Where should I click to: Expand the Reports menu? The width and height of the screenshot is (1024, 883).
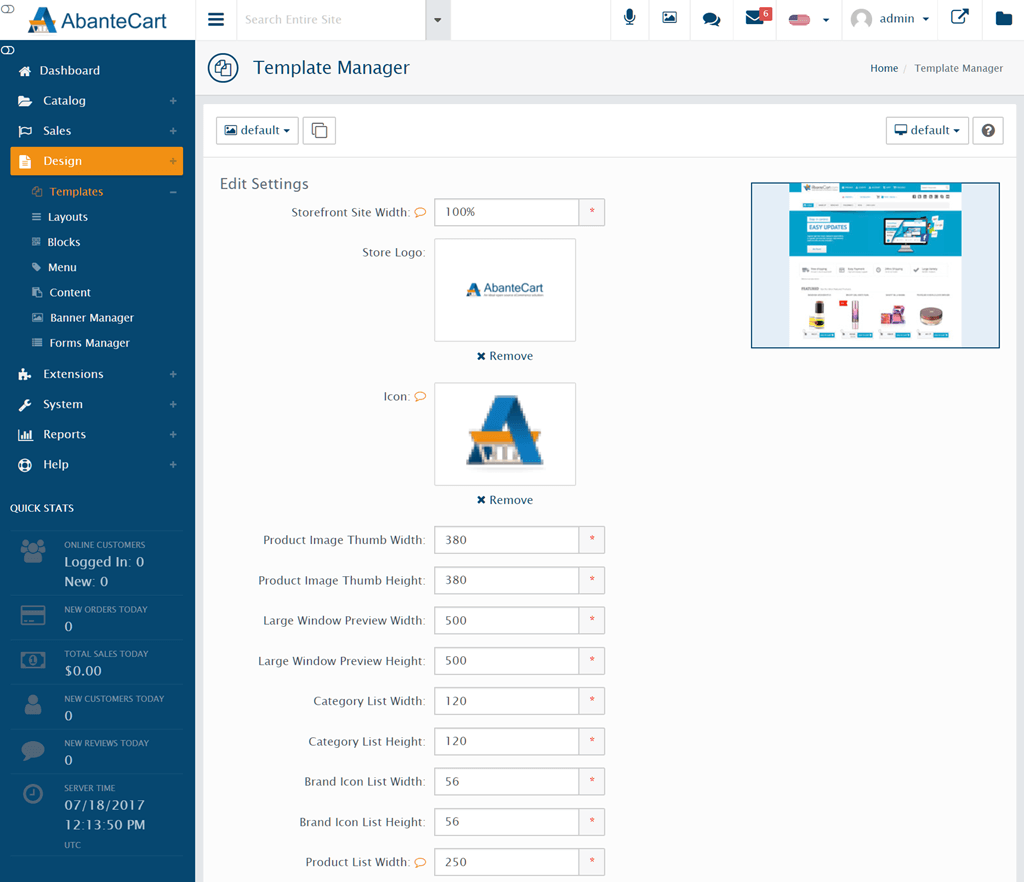(97, 434)
